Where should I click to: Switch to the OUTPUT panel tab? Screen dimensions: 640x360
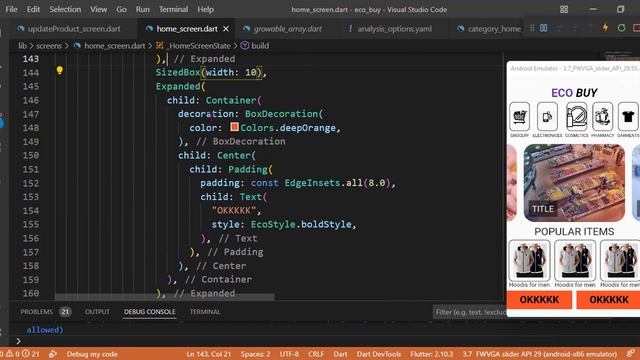click(97, 312)
